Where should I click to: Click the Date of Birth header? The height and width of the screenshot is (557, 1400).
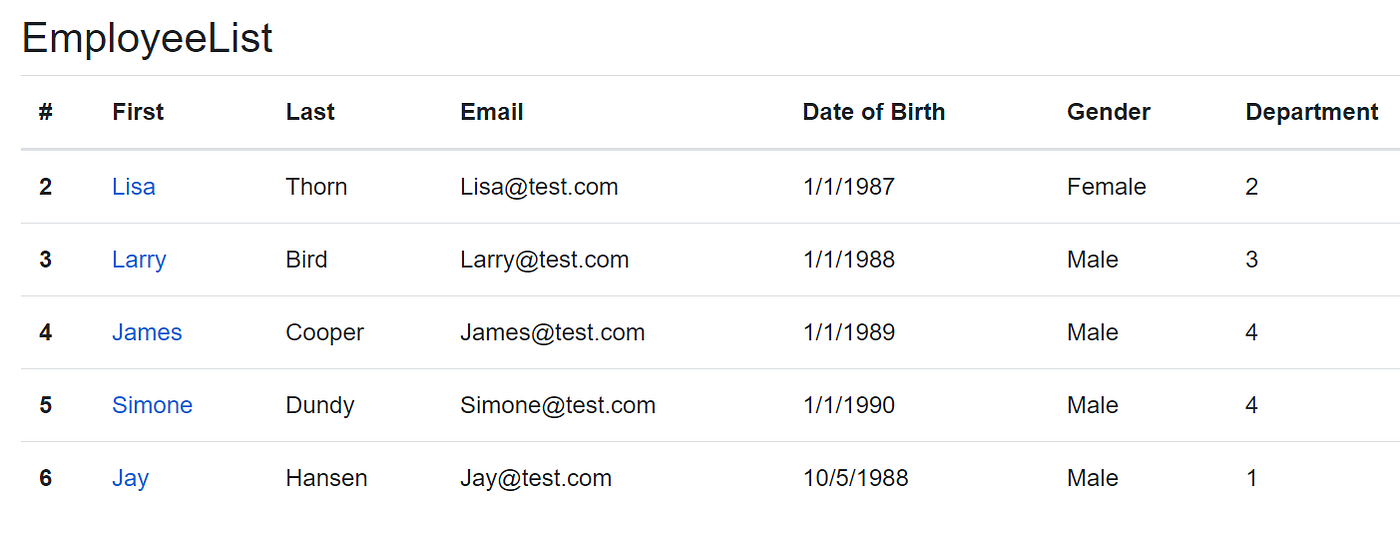click(x=874, y=112)
